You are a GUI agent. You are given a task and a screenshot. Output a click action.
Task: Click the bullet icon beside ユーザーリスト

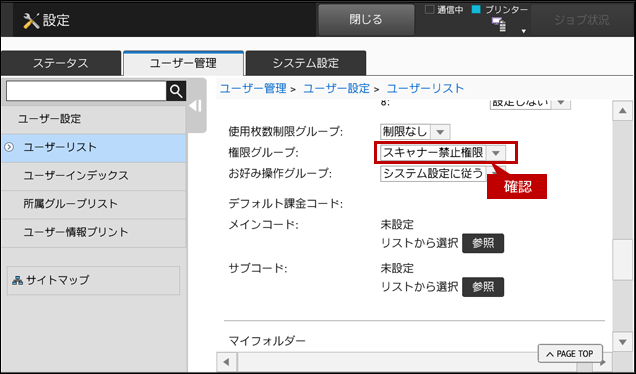pos(9,147)
